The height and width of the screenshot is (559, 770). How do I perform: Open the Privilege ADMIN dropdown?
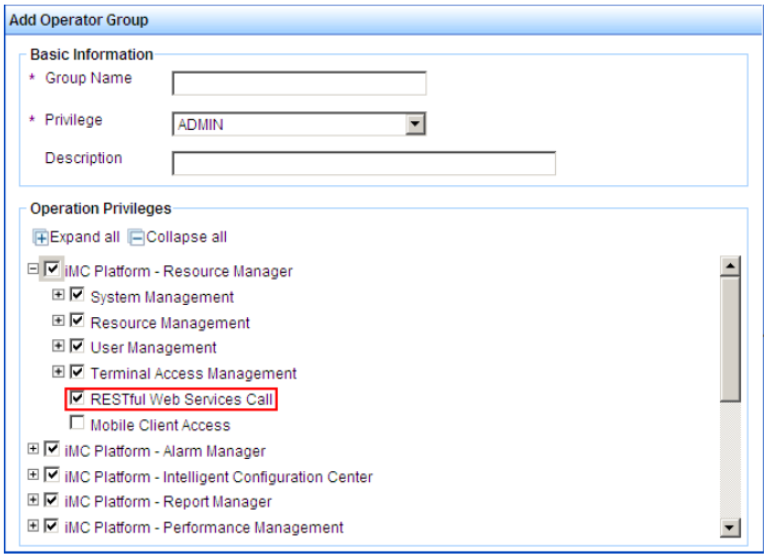(x=299, y=124)
